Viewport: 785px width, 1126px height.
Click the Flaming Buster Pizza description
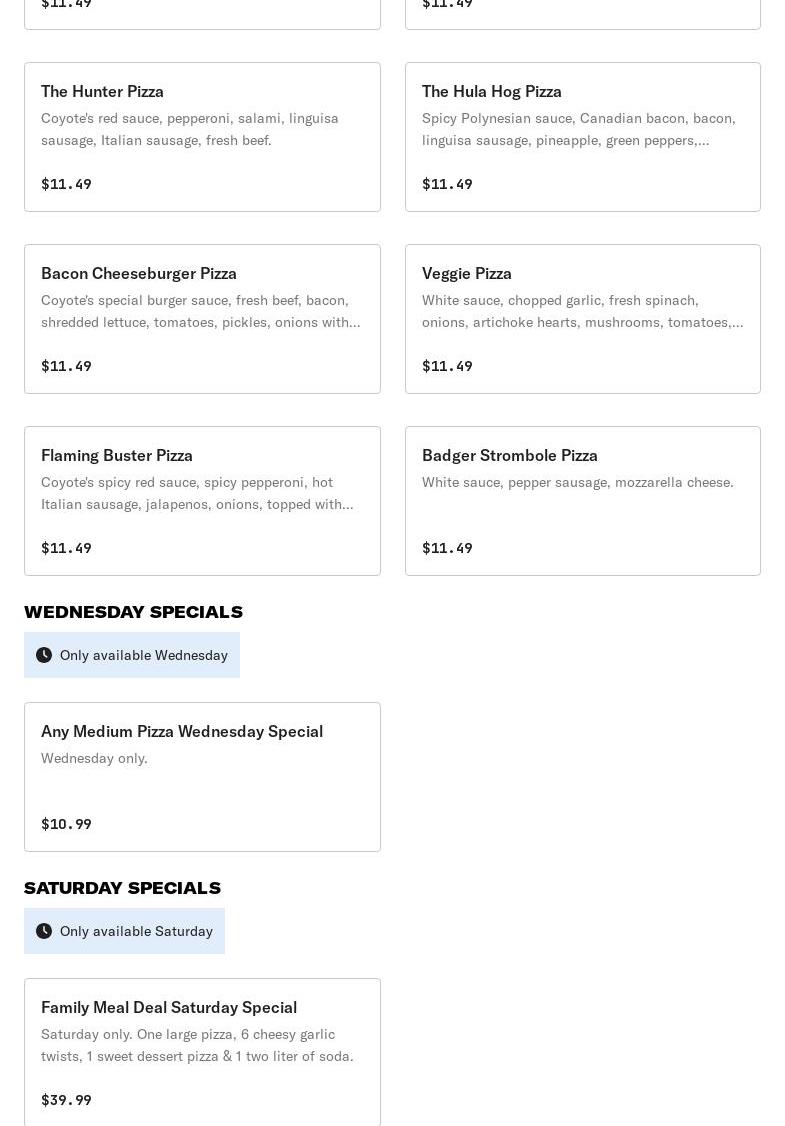click(x=197, y=493)
